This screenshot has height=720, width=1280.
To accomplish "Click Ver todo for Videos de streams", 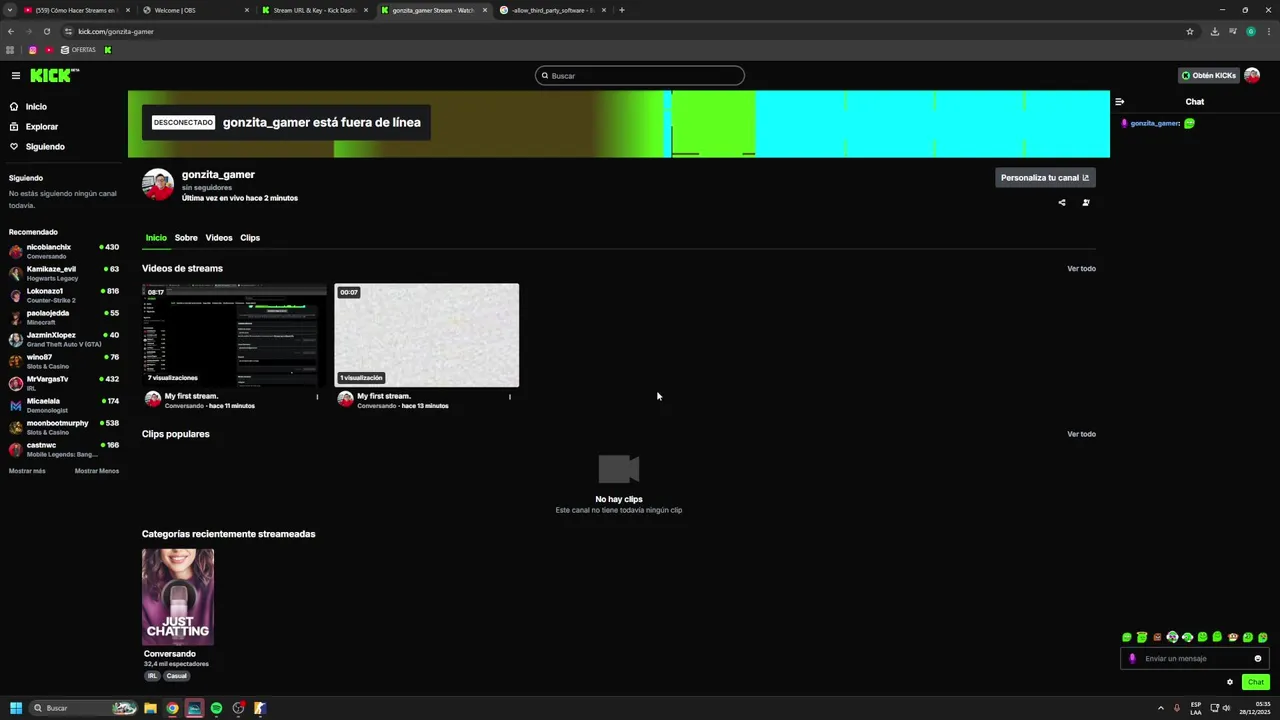I will coord(1081,268).
